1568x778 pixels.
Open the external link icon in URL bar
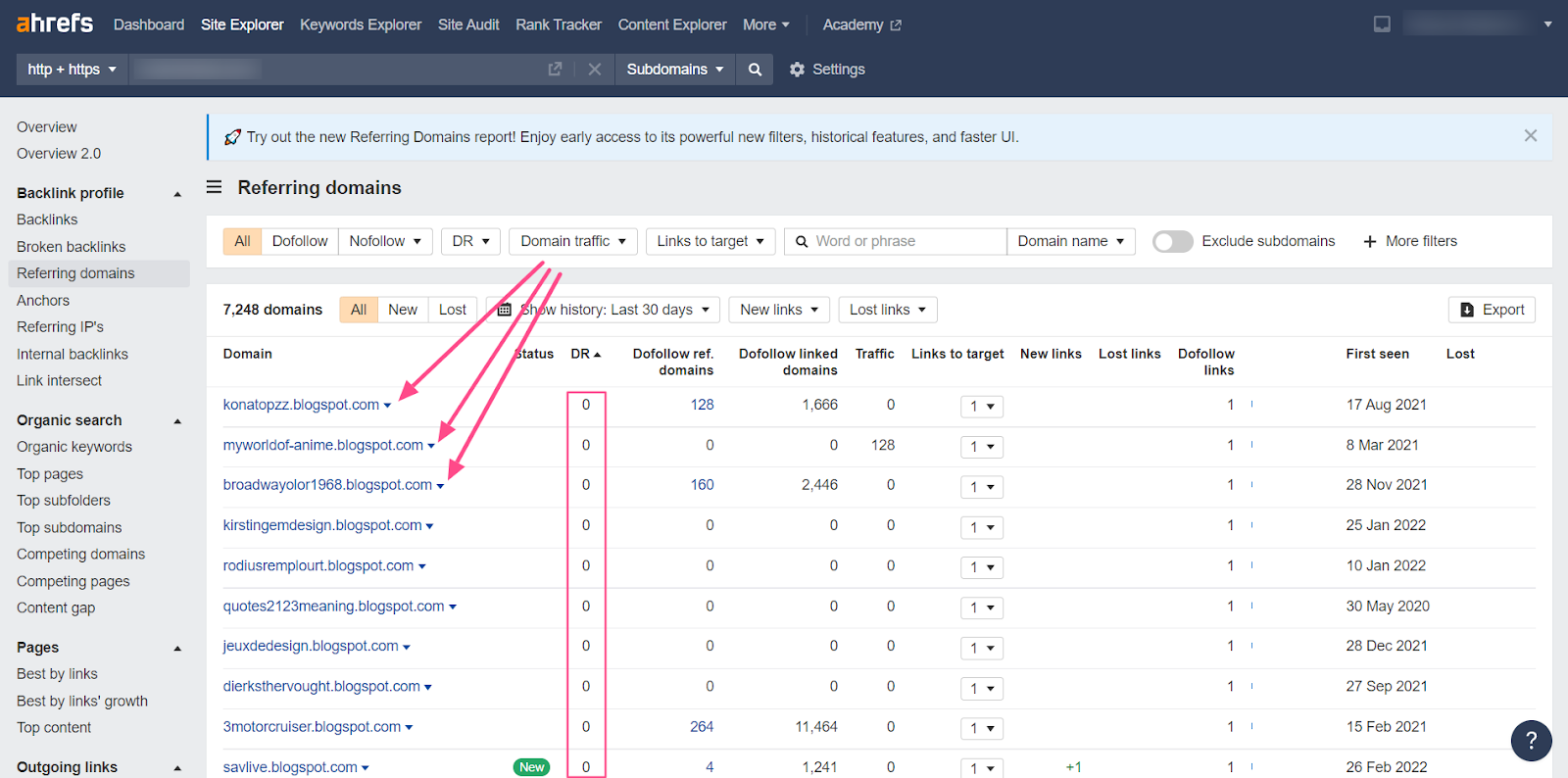click(555, 69)
